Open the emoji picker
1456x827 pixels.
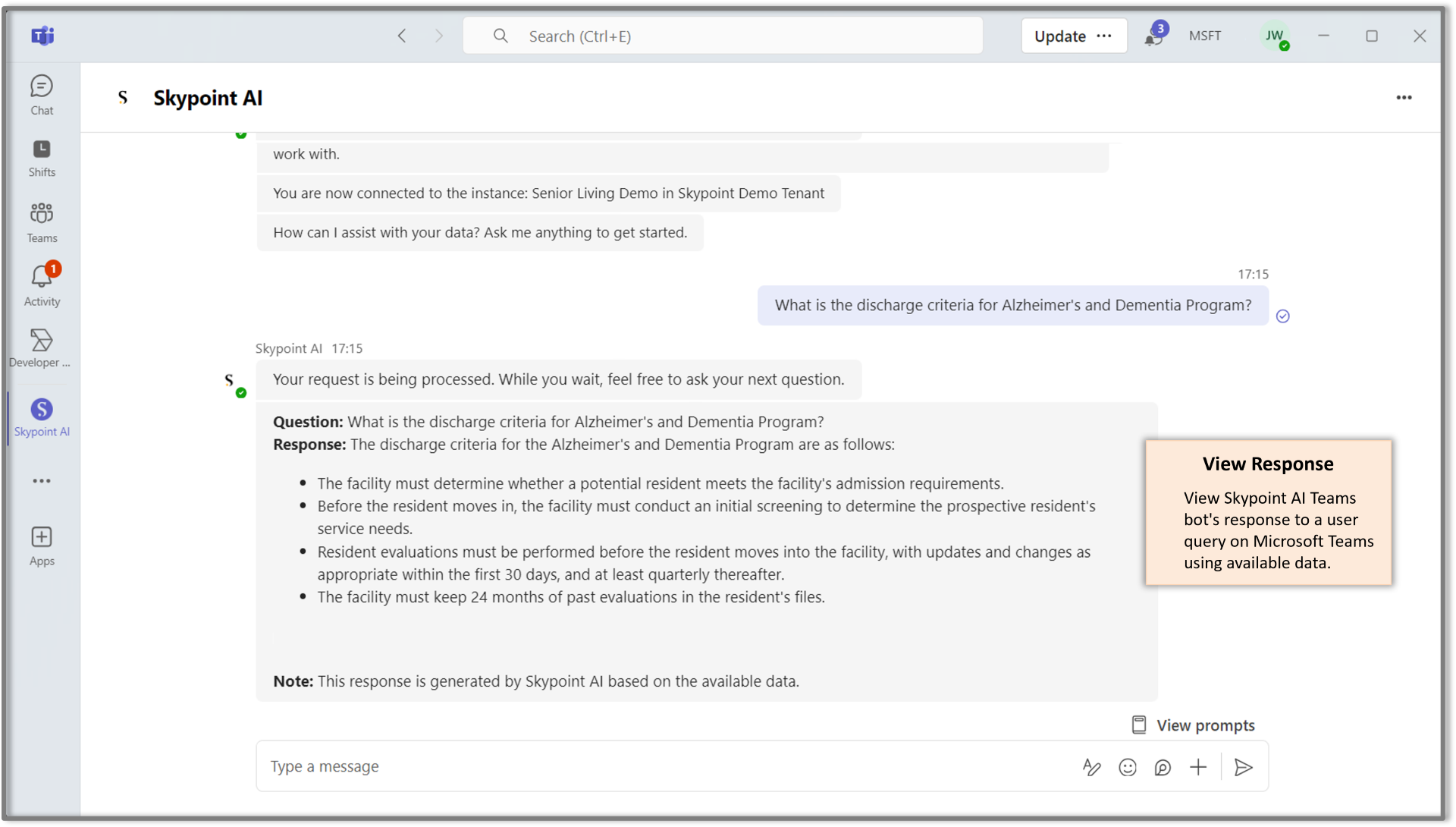tap(1128, 767)
